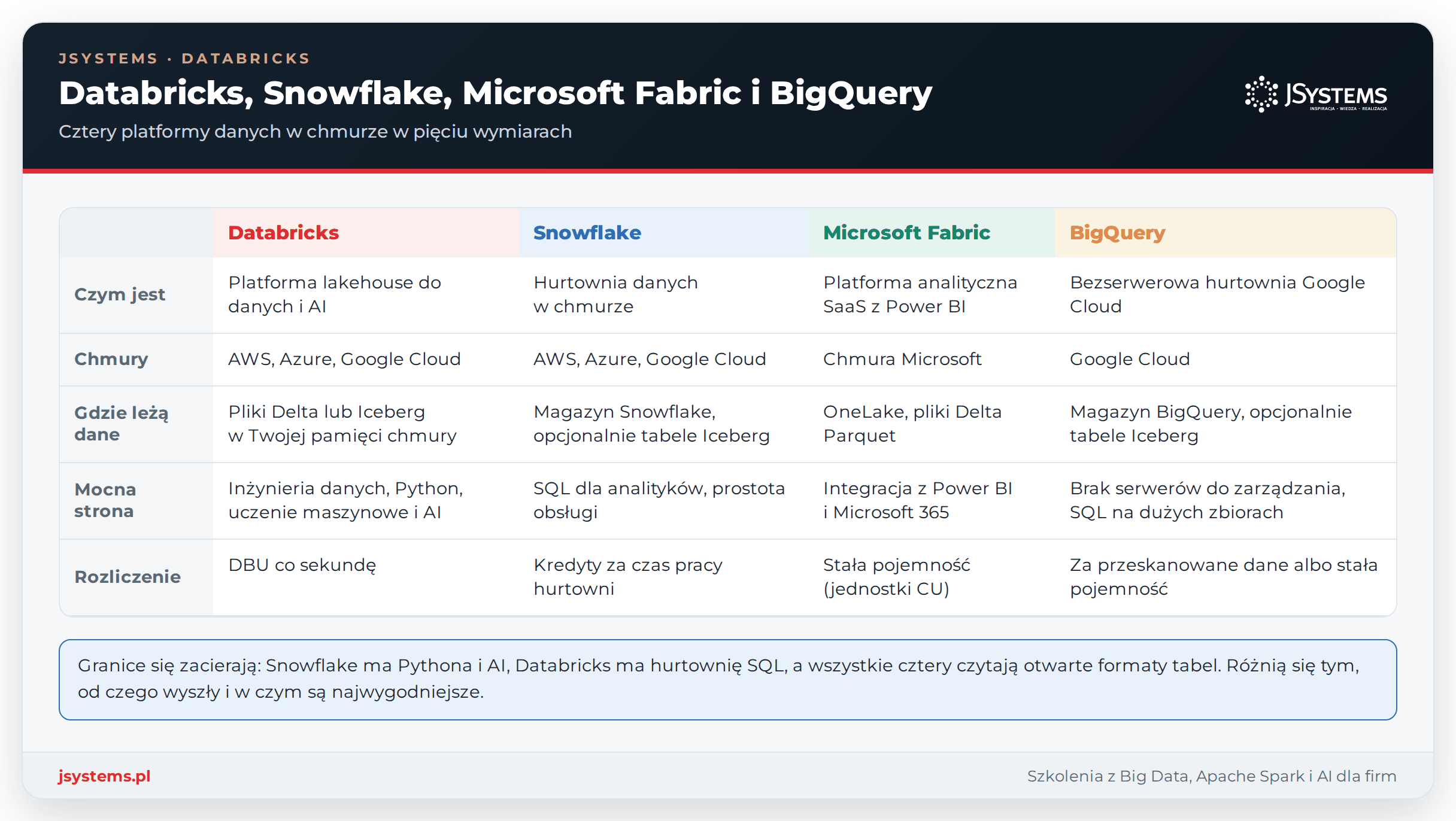Image resolution: width=1456 pixels, height=821 pixels.
Task: Click the main title 'Databricks, Snowflake, Microsoft Fabric i BigQuery'
Action: tap(496, 93)
